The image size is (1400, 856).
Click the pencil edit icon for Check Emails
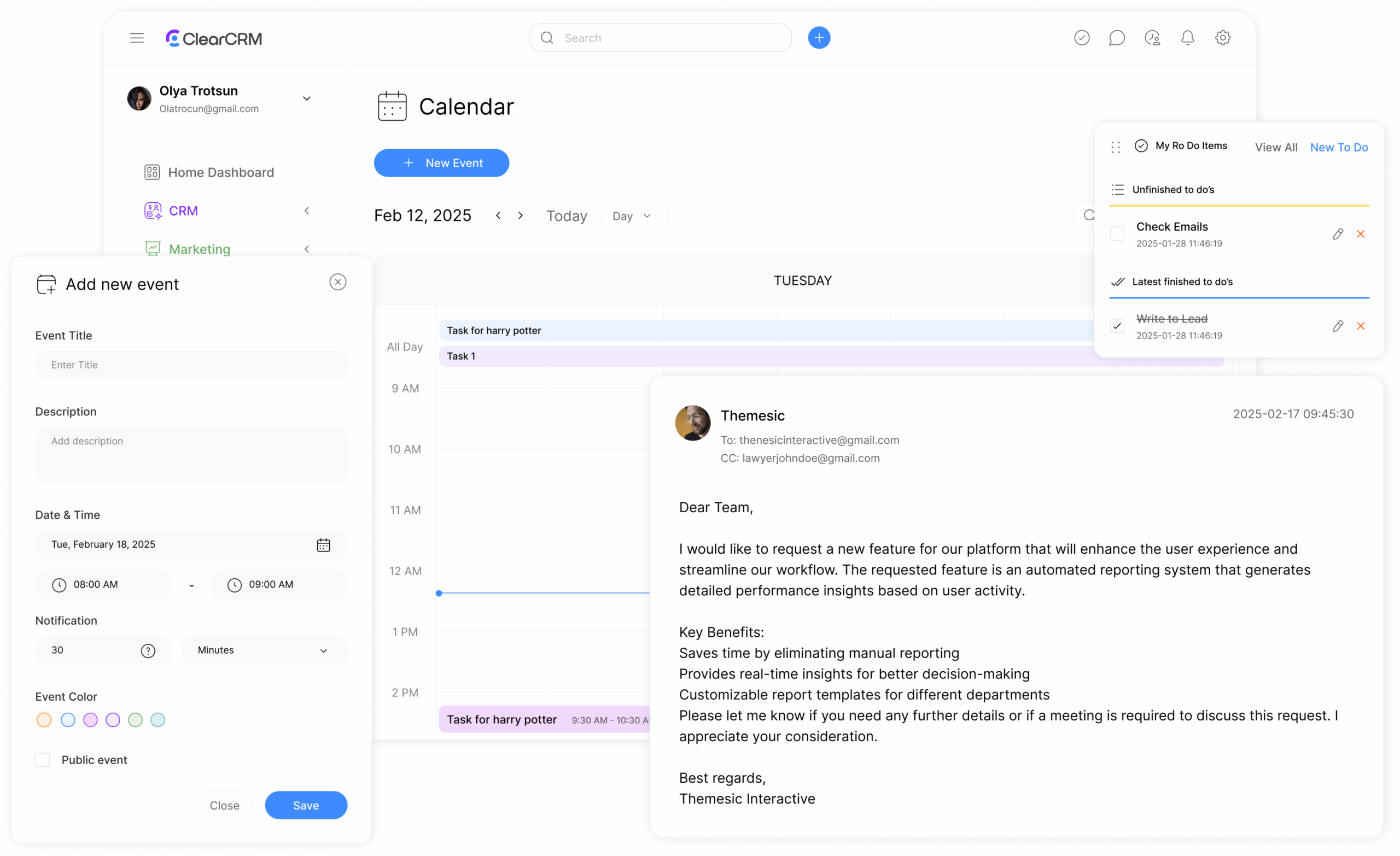pyautogui.click(x=1338, y=234)
